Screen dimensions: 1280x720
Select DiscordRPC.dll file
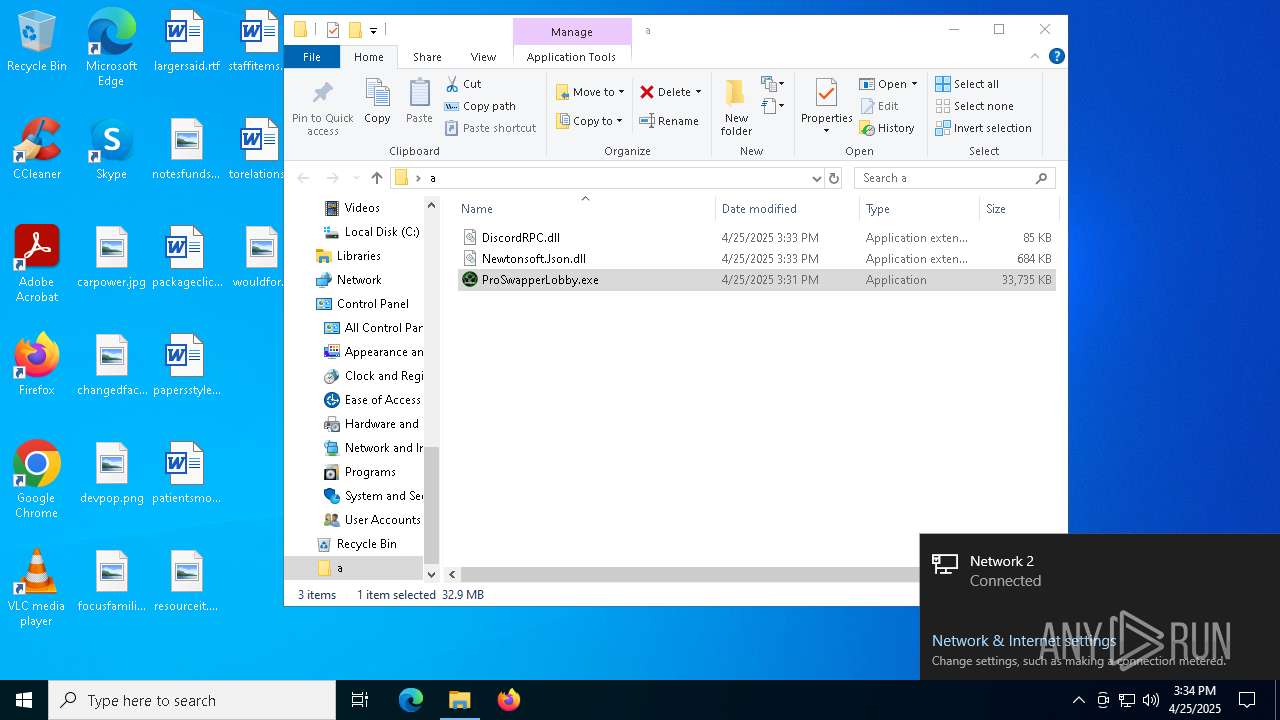(x=756, y=238)
